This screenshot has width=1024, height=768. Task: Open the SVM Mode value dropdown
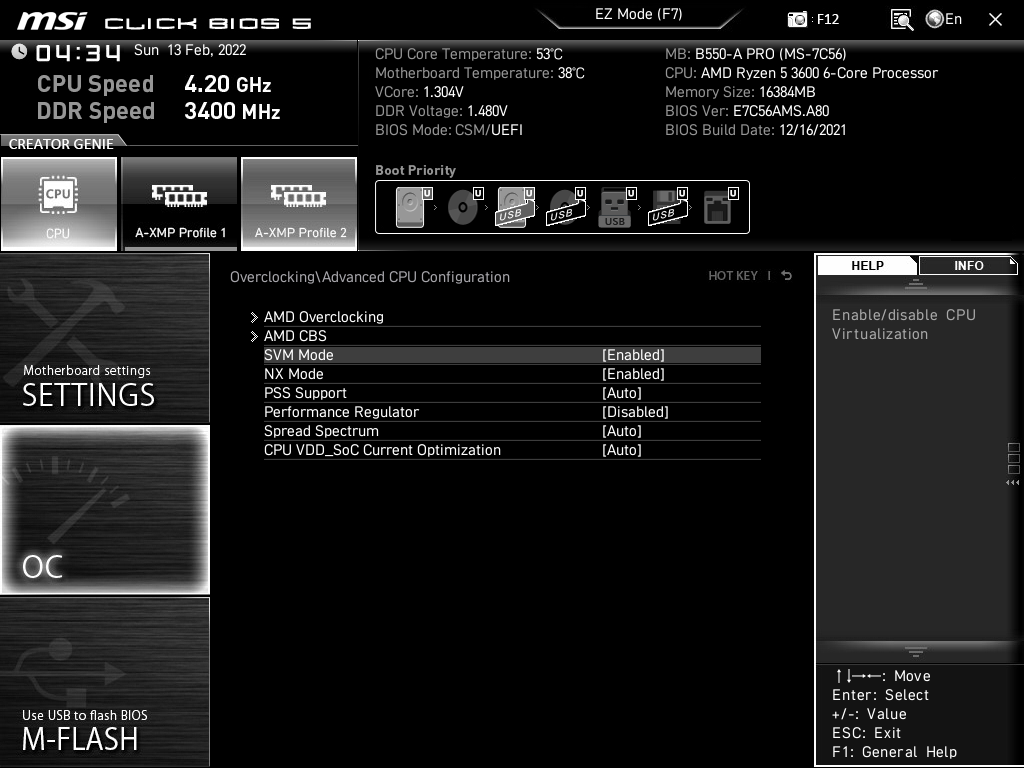point(633,355)
